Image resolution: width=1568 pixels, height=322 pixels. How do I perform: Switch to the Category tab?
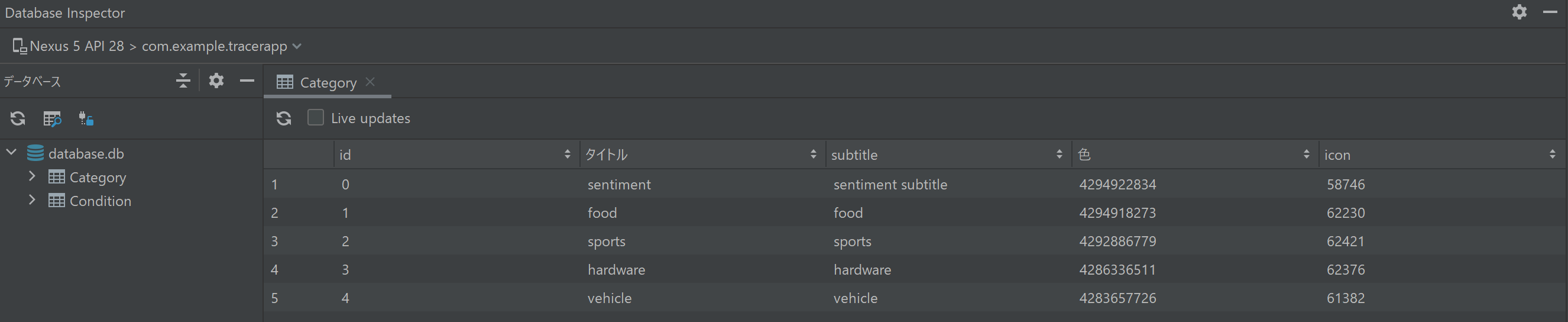click(x=328, y=82)
